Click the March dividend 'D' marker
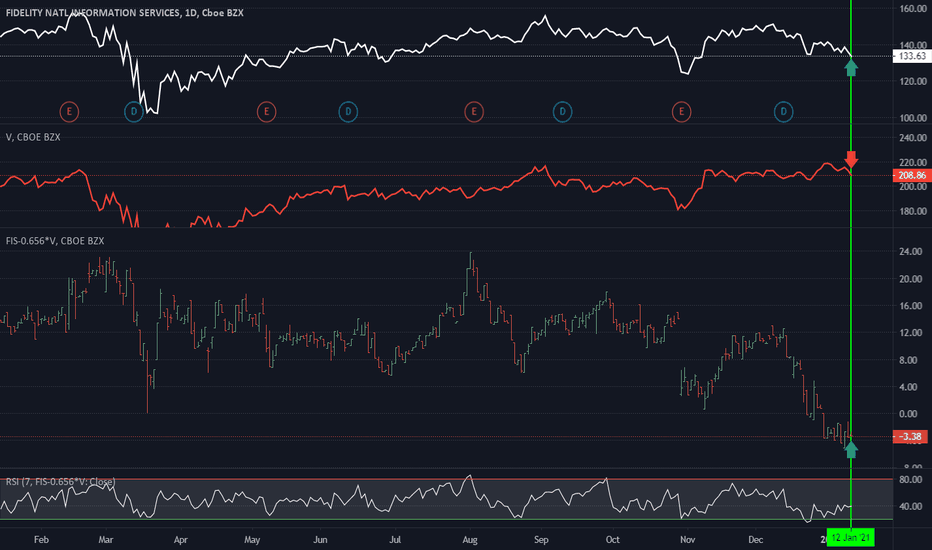This screenshot has height=550, width=932. [x=134, y=111]
